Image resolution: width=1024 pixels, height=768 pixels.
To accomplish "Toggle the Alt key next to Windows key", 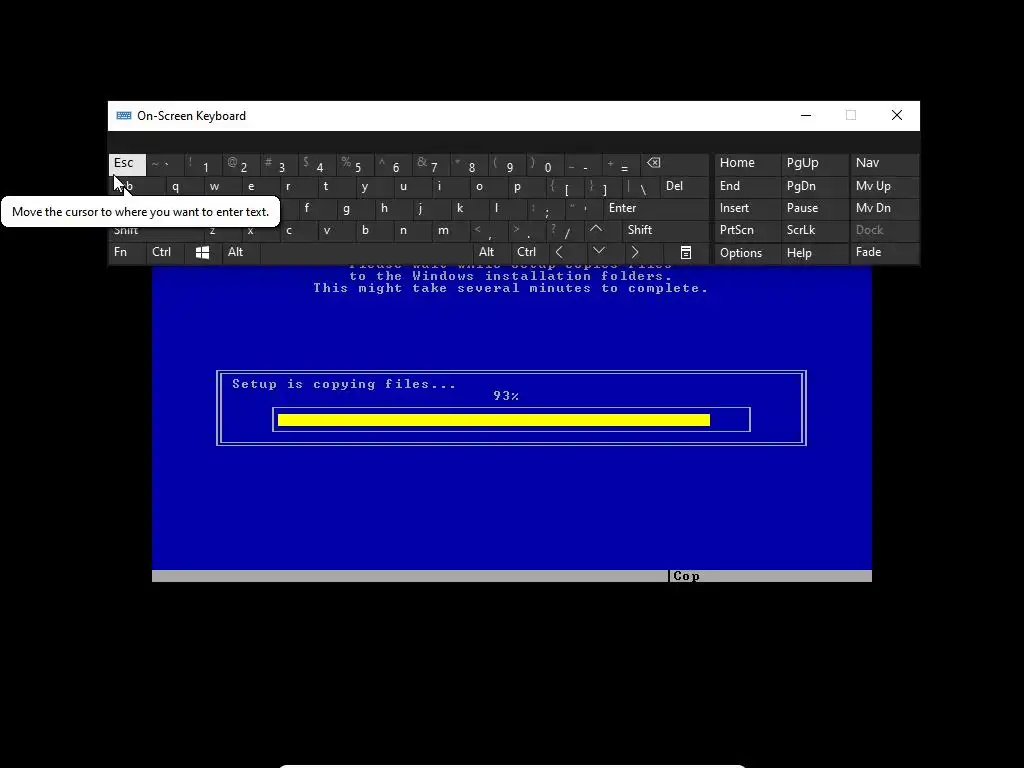I will point(241,253).
